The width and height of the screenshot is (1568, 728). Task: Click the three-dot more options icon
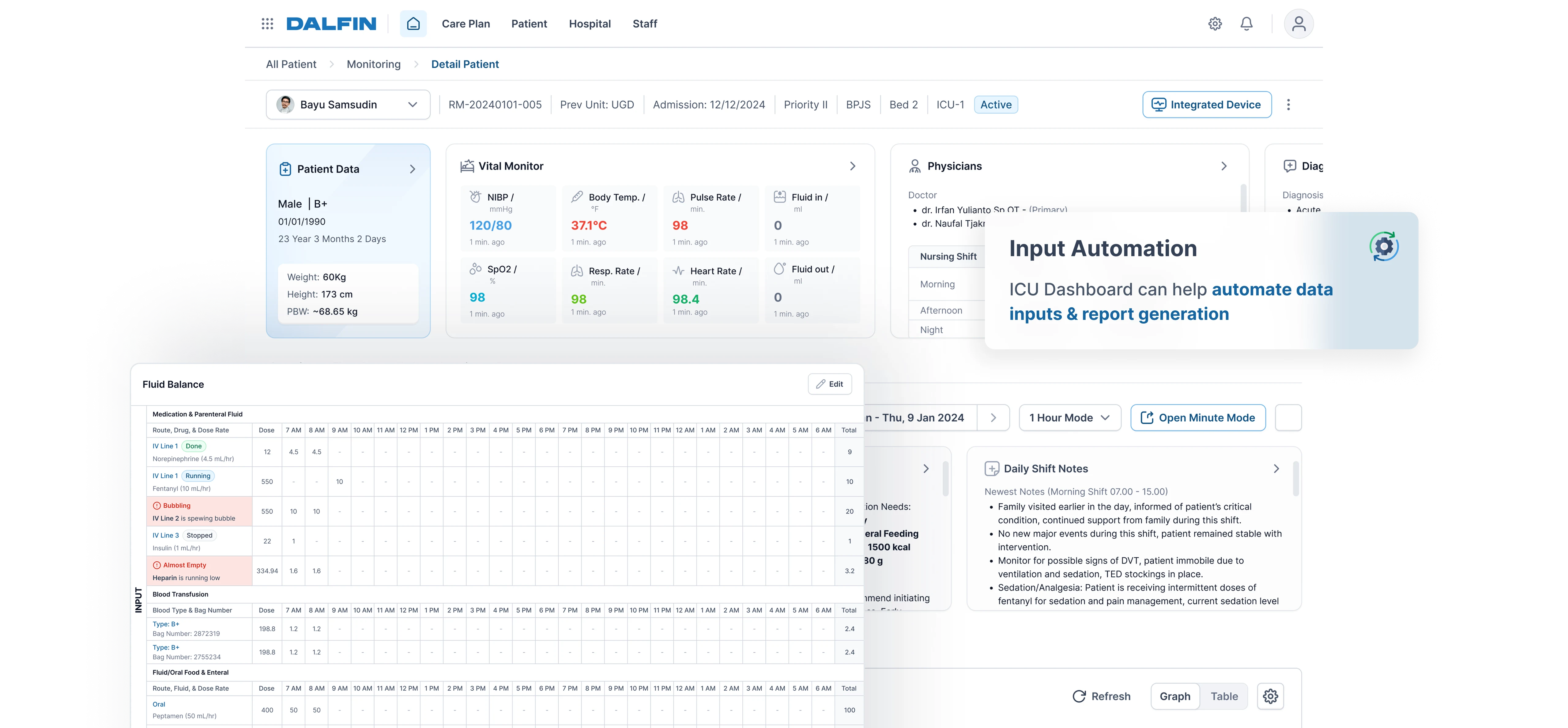(x=1288, y=105)
